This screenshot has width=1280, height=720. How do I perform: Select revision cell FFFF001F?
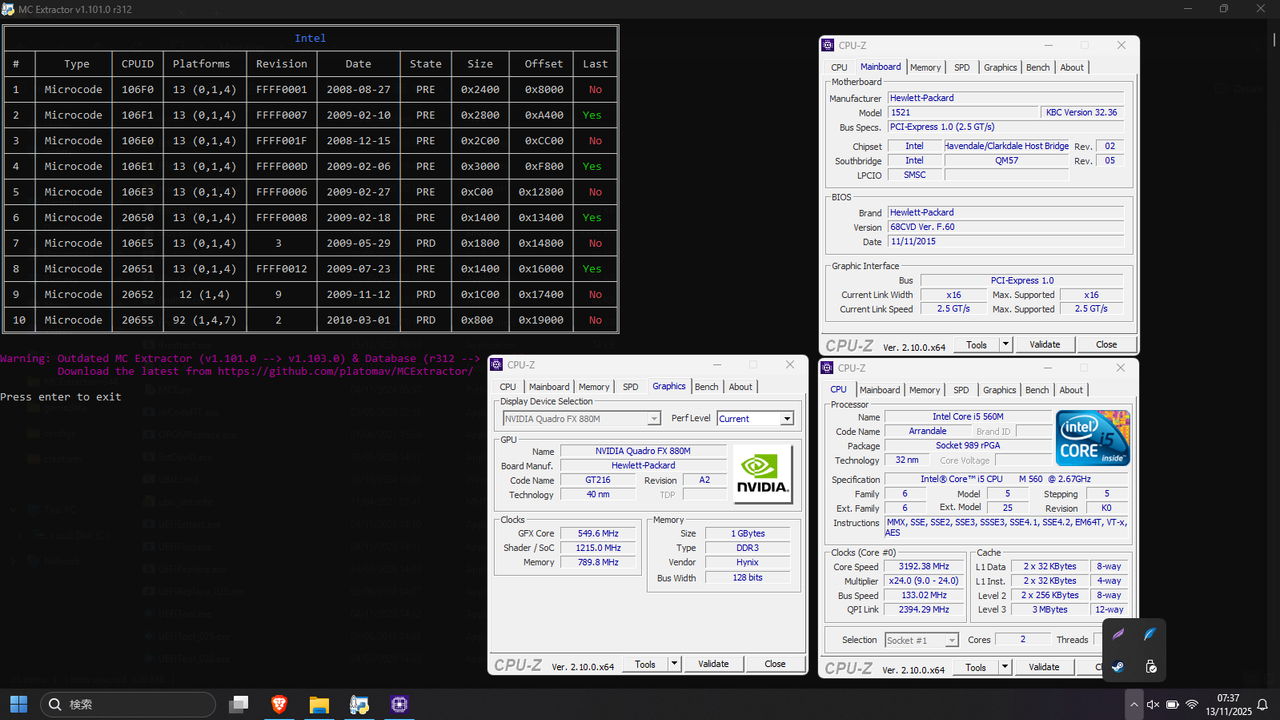coord(281,141)
